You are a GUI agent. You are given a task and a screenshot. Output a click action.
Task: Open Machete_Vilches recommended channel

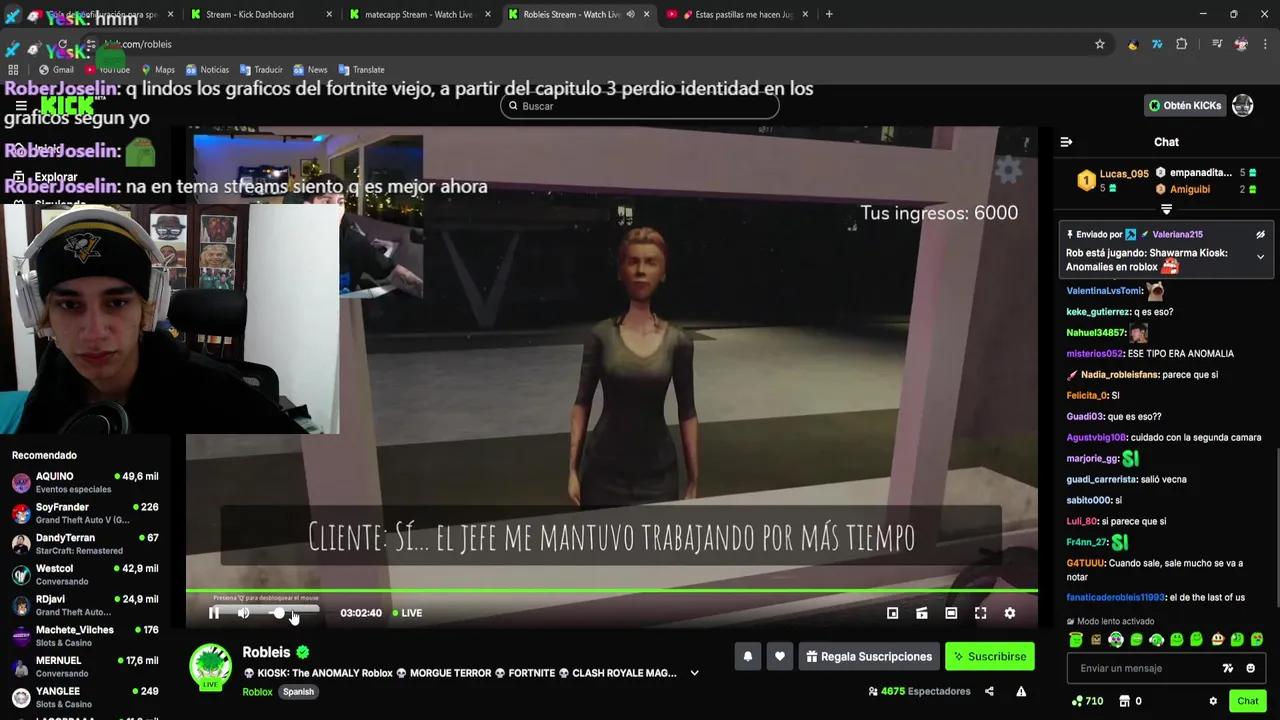[85, 636]
